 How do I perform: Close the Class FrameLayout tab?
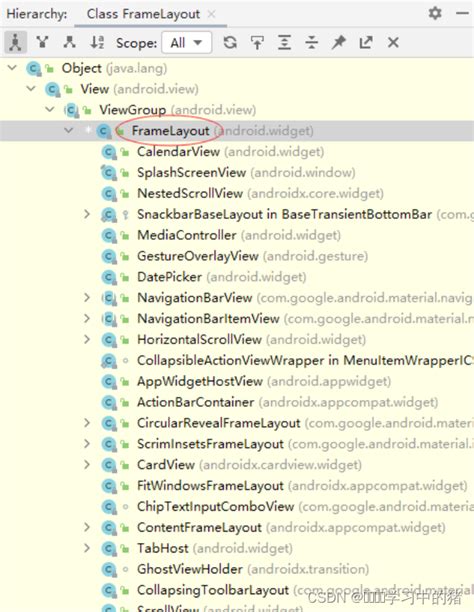[x=211, y=14]
